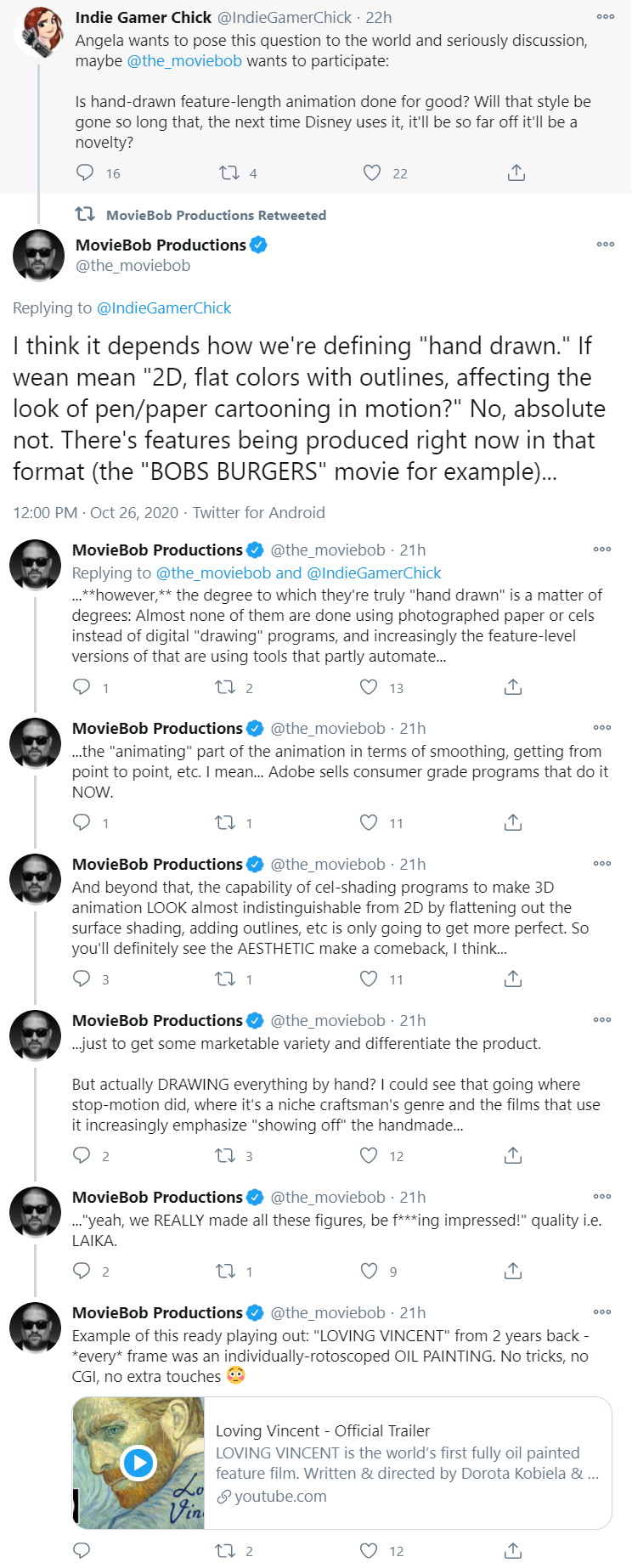Image resolution: width=632 pixels, height=1568 pixels.
Task: Open Indie Gamer Chick's profile picture
Action: click(39, 32)
